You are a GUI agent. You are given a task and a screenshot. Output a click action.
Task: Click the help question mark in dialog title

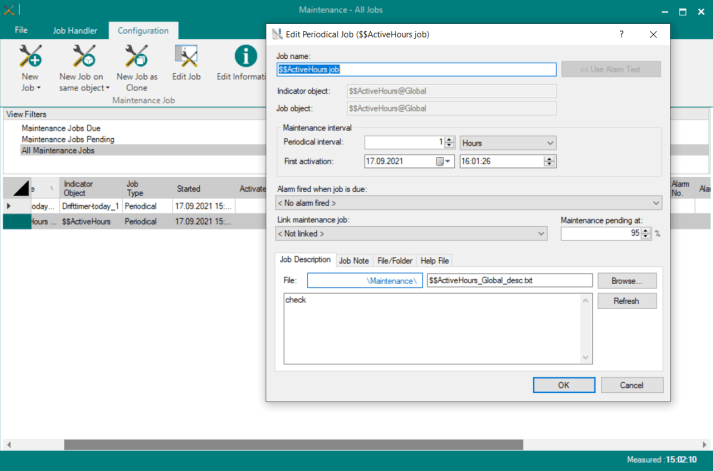point(622,34)
